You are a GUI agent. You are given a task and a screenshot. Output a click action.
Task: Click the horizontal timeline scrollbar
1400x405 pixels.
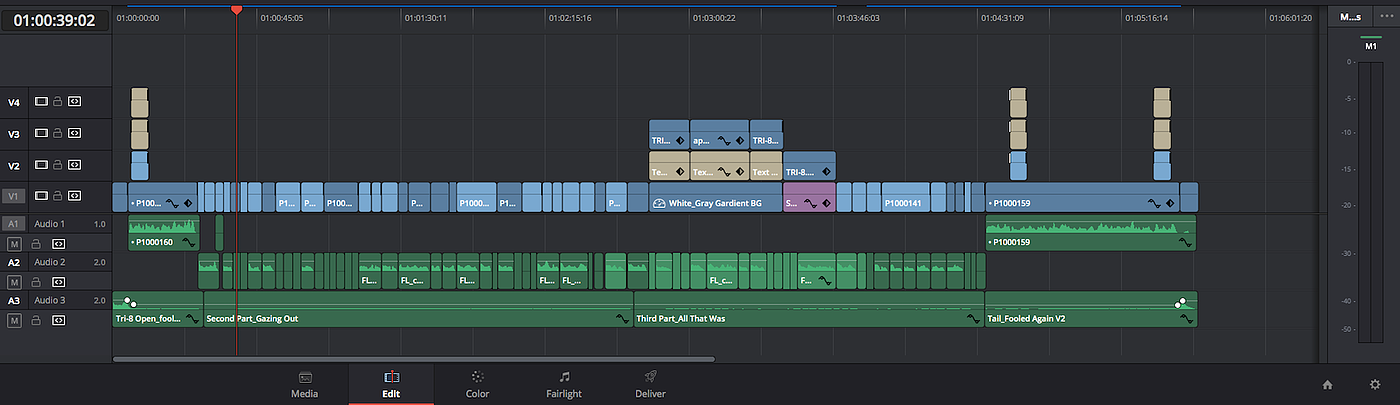pos(414,358)
